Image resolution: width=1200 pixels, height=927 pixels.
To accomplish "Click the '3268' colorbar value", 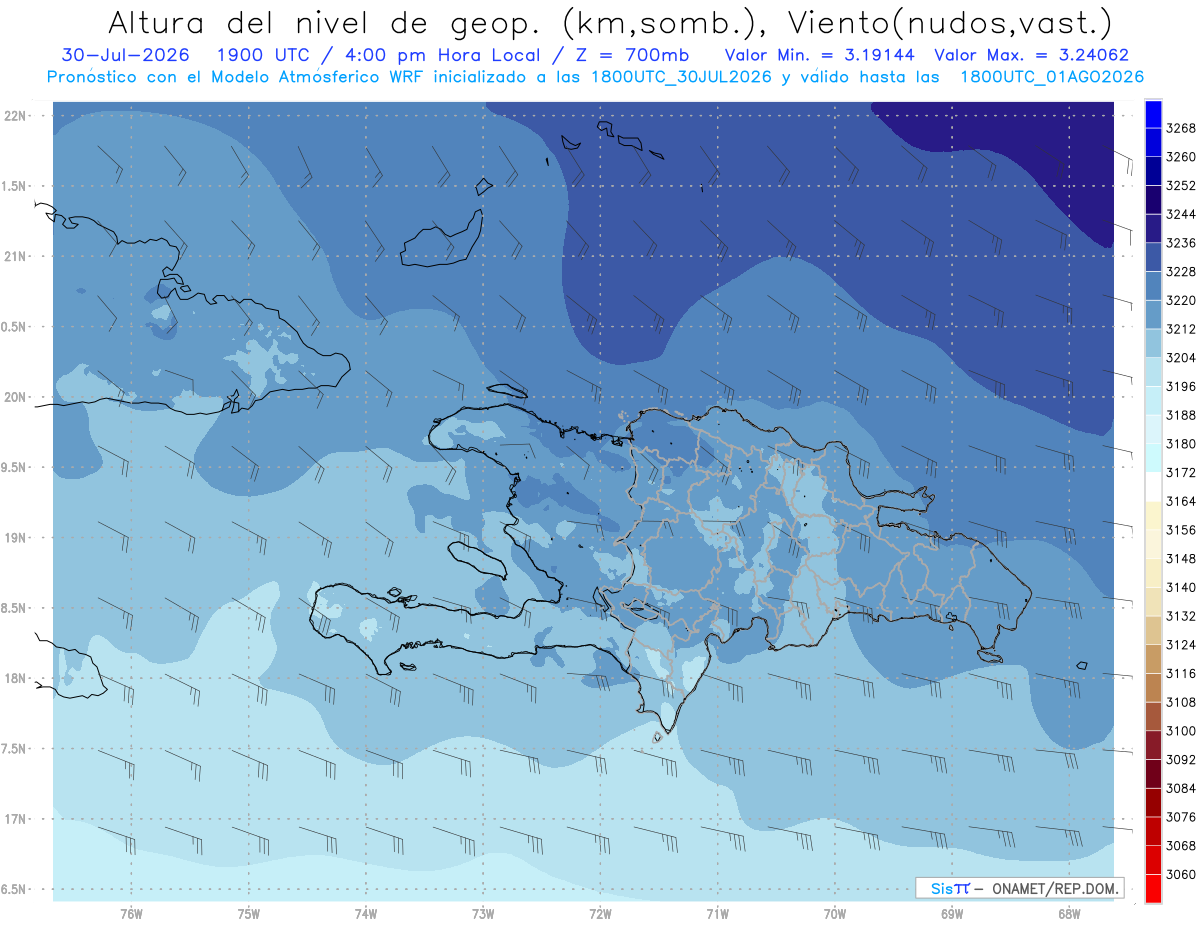I will [1181, 128].
